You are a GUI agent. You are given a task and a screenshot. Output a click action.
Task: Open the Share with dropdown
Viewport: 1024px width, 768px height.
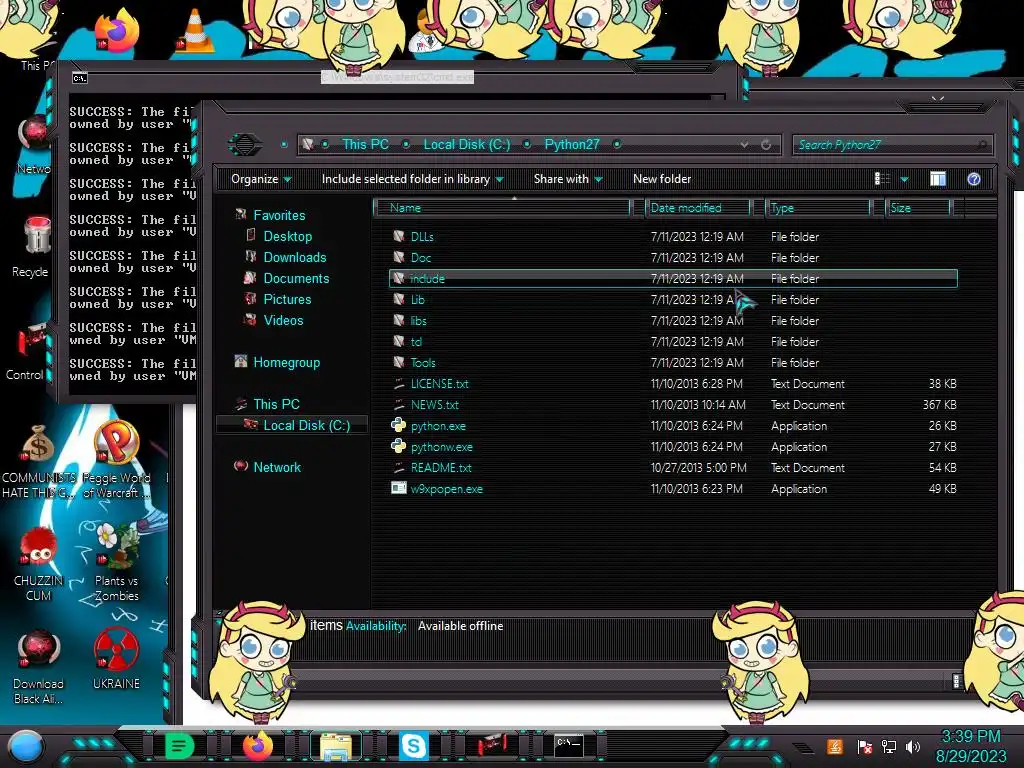point(568,179)
